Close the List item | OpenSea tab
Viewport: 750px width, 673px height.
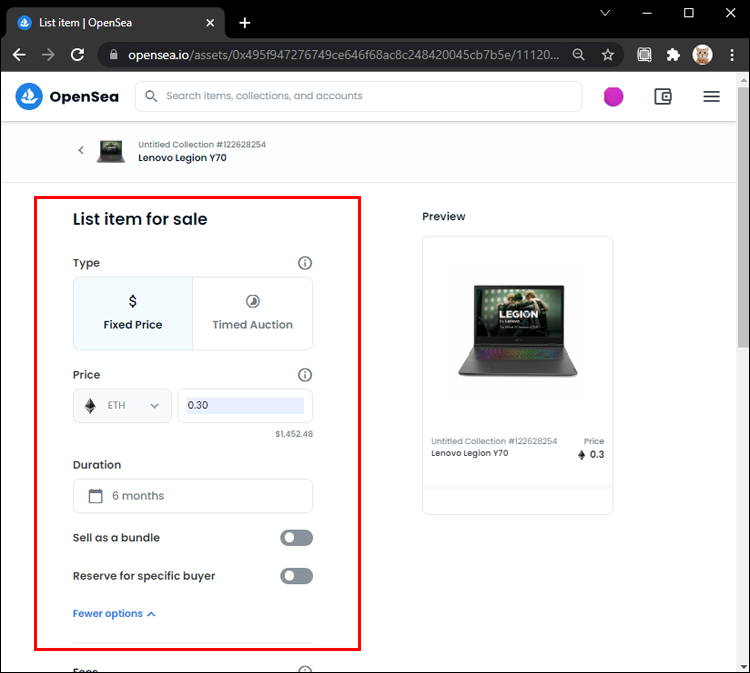pos(210,22)
